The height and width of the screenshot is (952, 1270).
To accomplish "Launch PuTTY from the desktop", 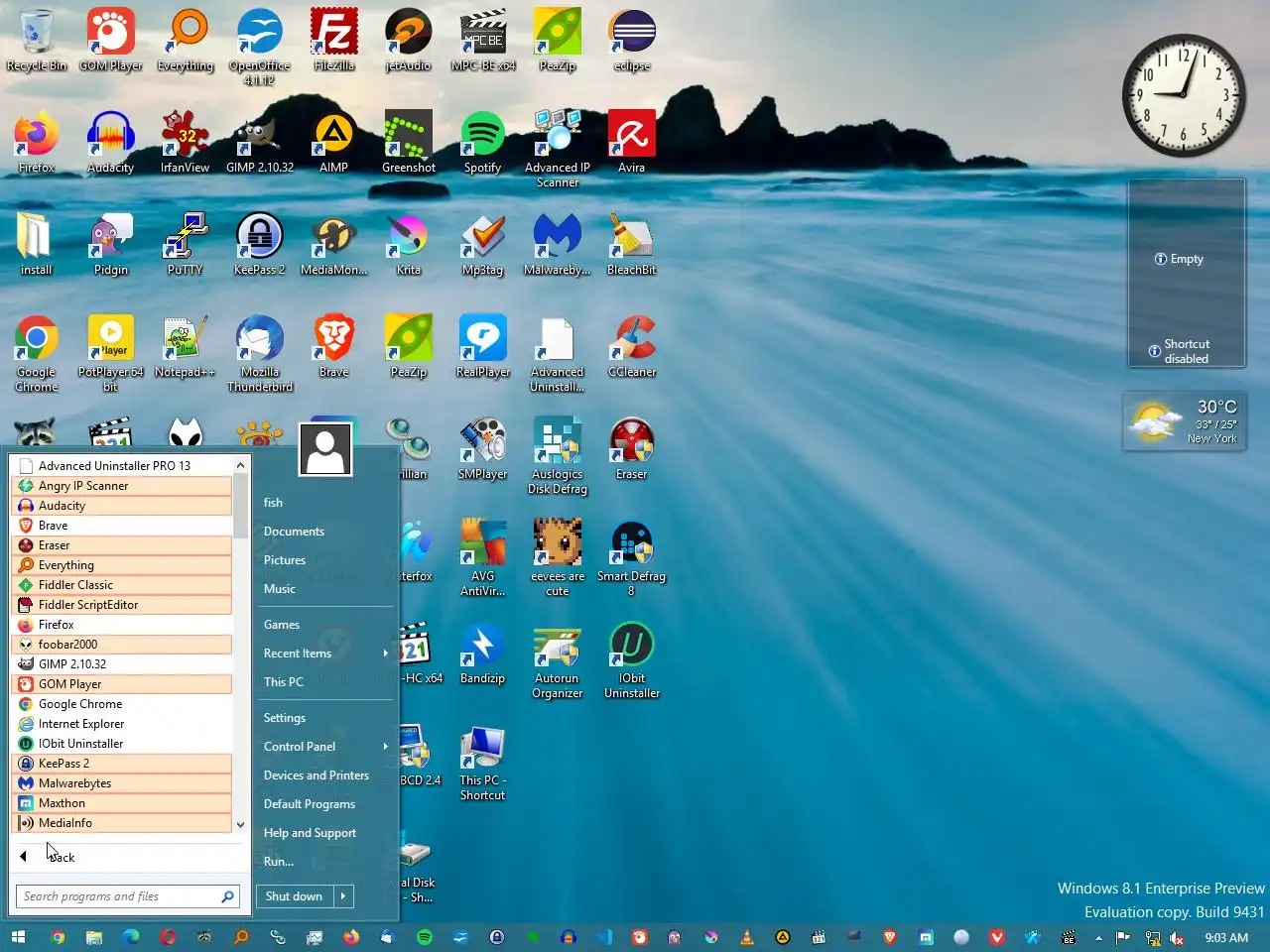I will pos(186,244).
